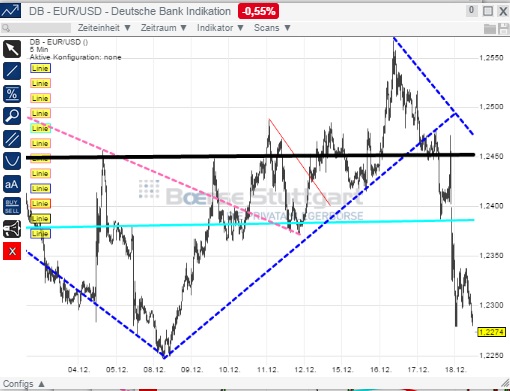Image resolution: width=510 pixels, height=391 pixels.
Task: Open the megaphone alert tool
Action: coord(12,229)
